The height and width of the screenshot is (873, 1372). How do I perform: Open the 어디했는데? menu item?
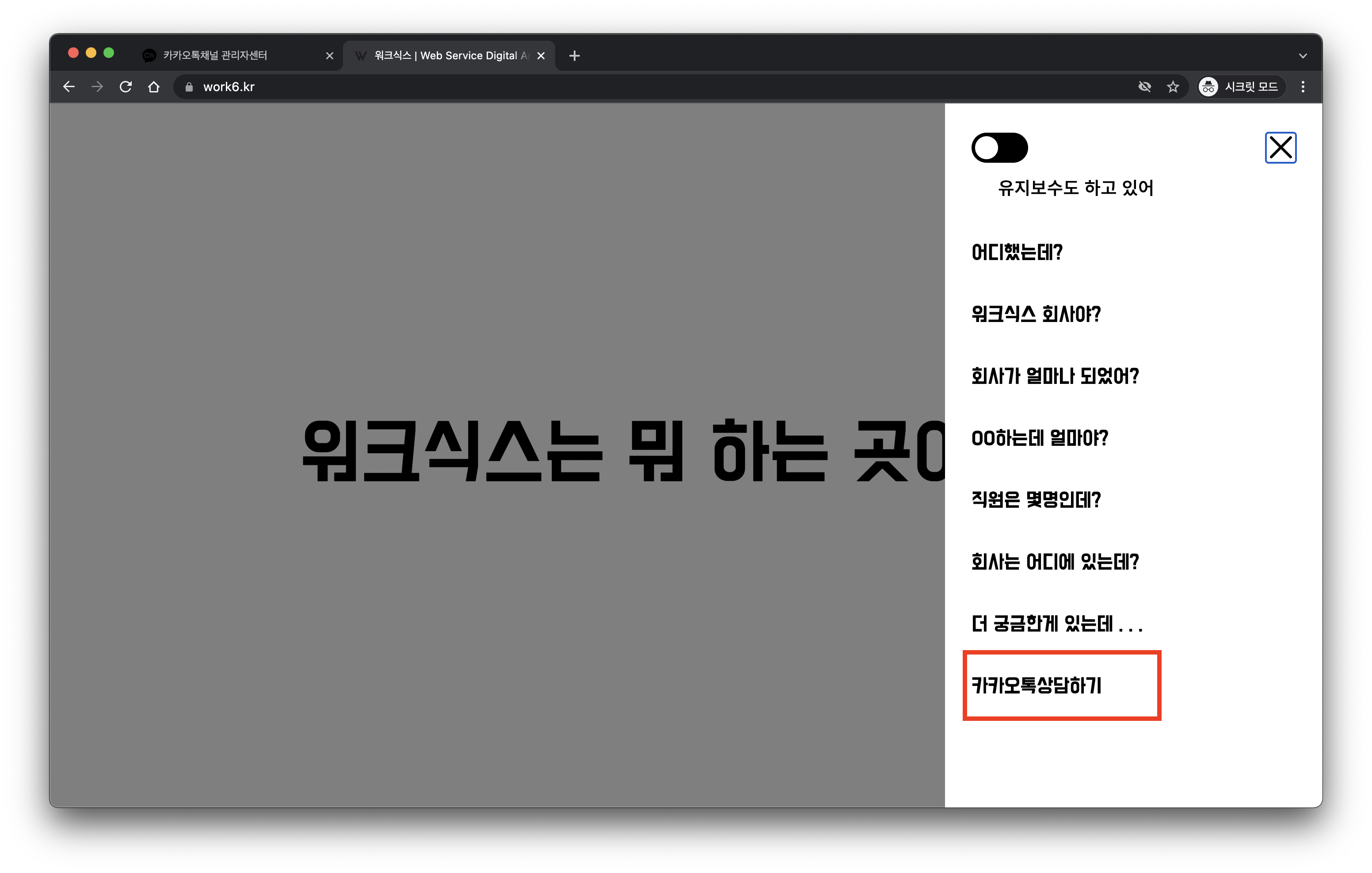tap(1017, 252)
